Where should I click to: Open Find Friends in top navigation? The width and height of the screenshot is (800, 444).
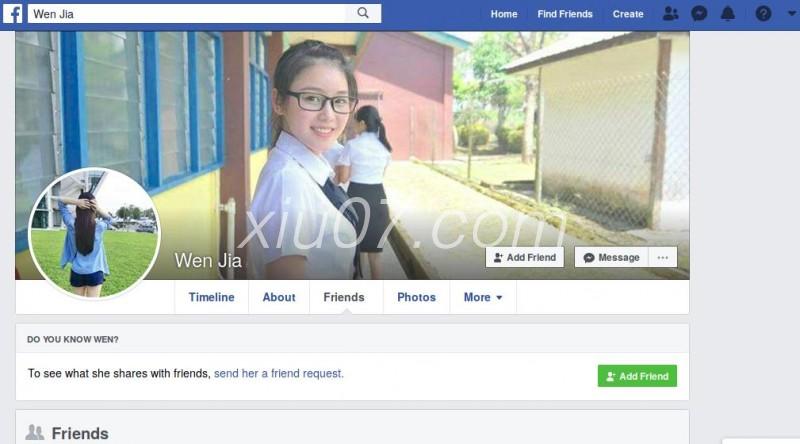565,14
